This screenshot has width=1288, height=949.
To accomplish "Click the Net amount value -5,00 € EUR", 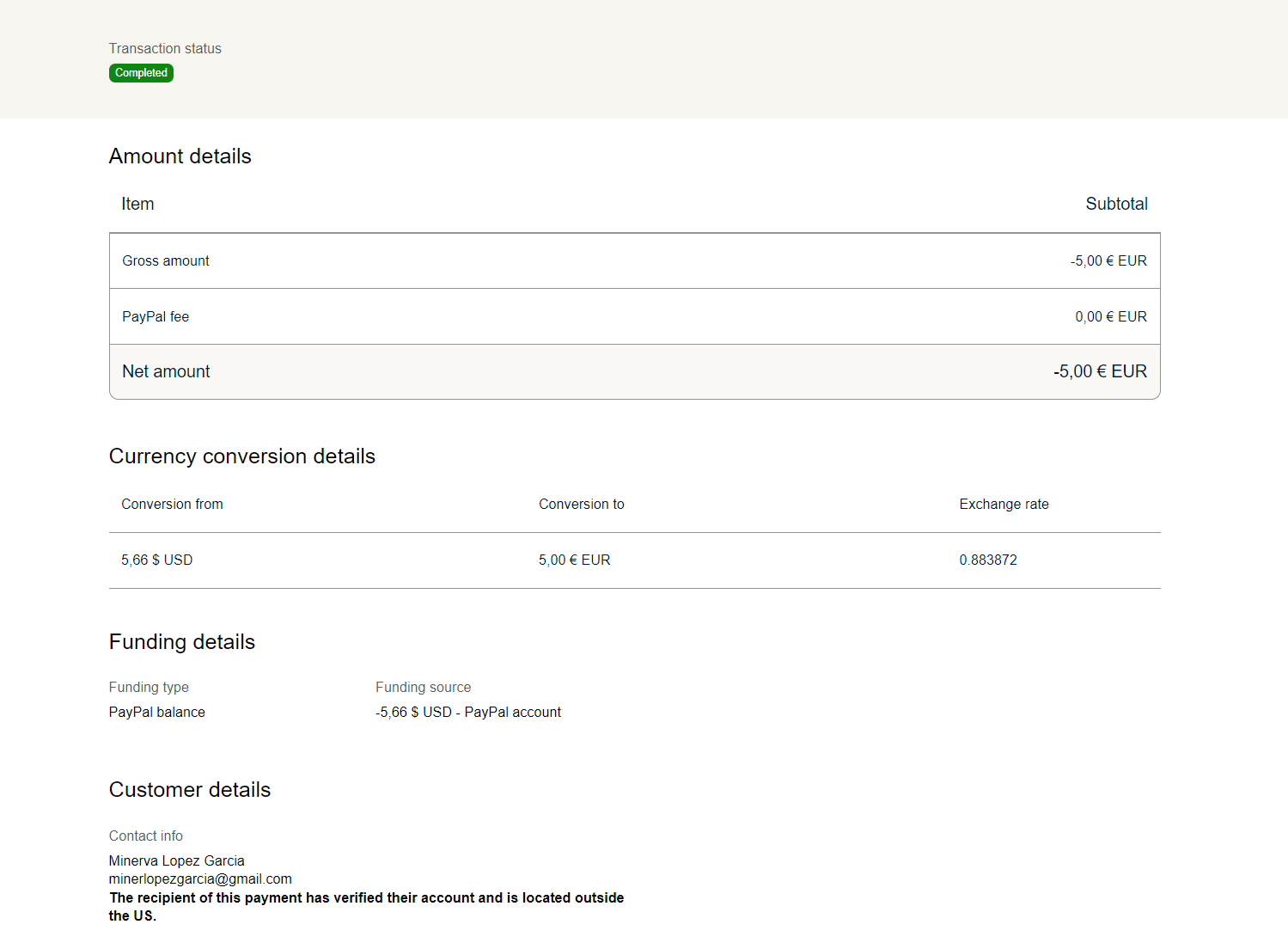I will click(1100, 371).
